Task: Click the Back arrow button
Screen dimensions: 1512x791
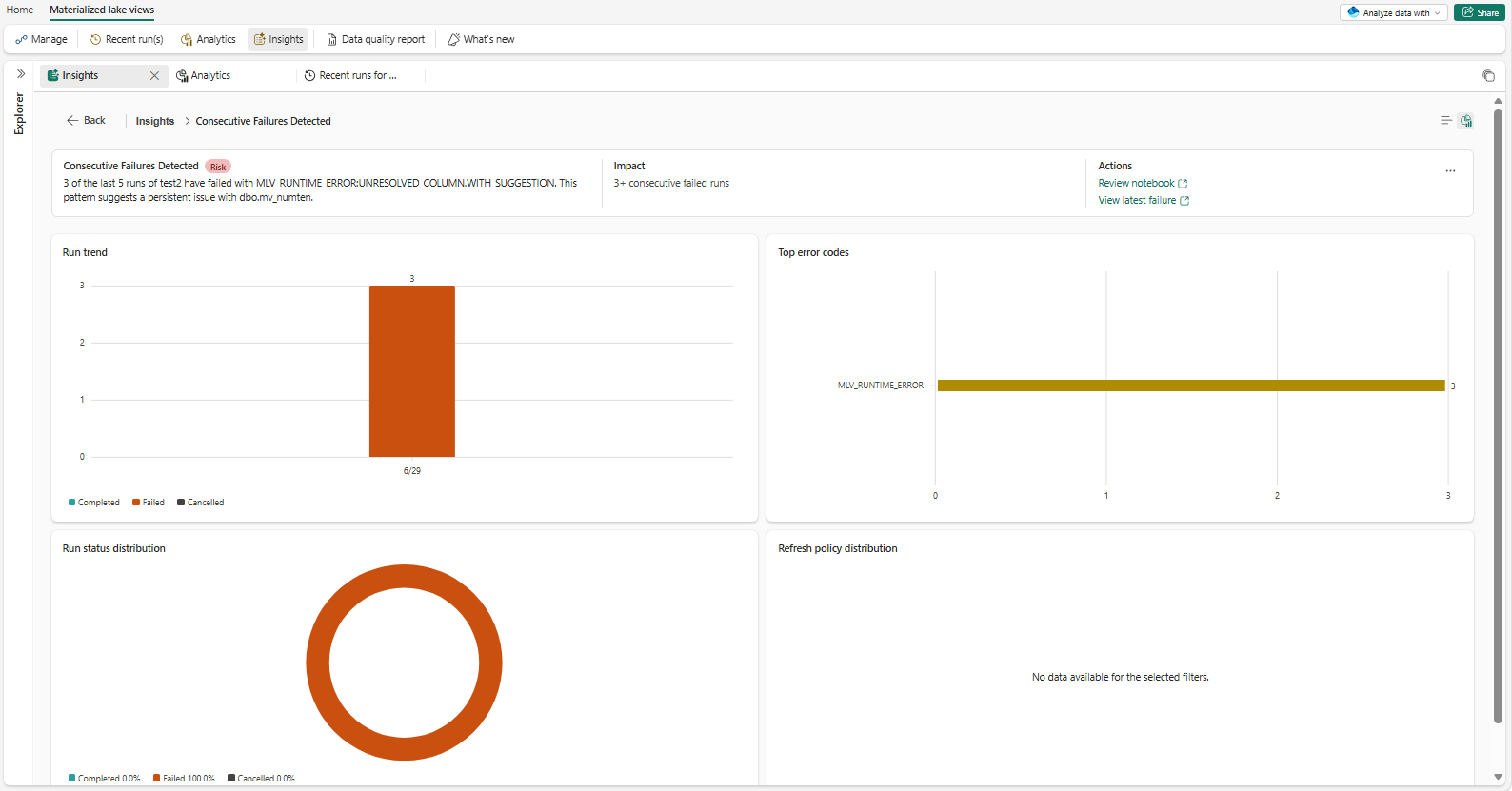Action: [86, 121]
